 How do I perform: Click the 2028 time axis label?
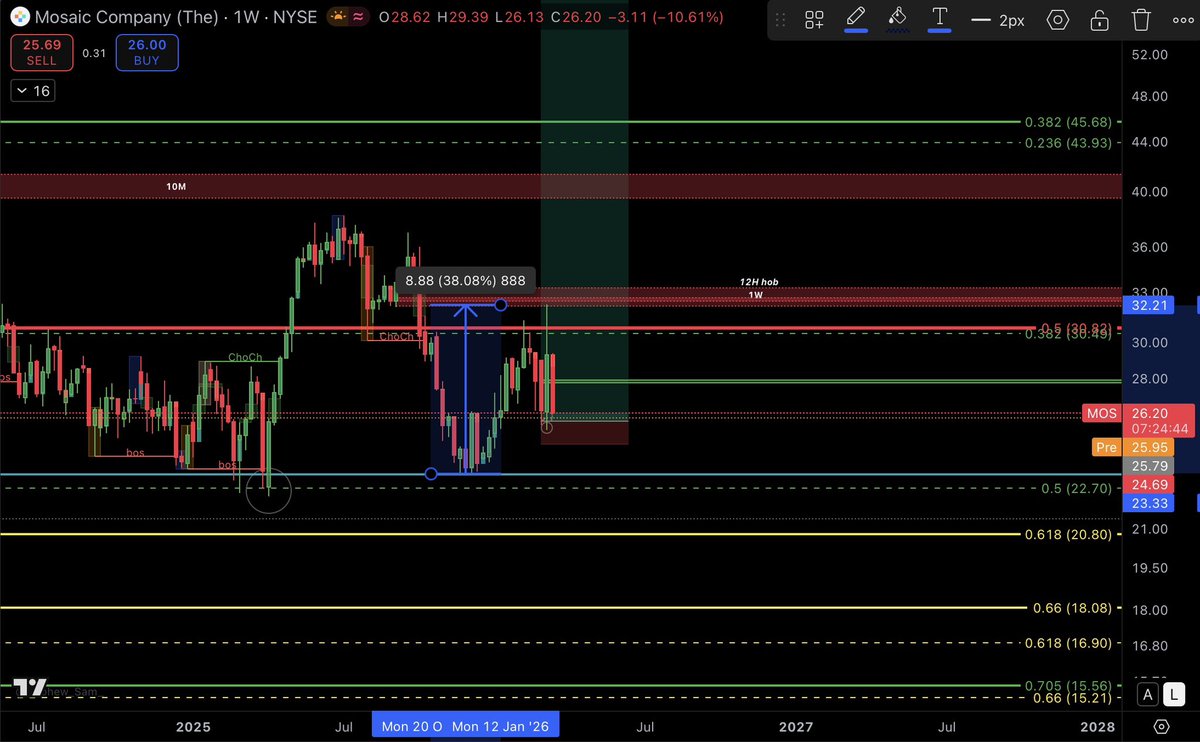pyautogui.click(x=1097, y=726)
